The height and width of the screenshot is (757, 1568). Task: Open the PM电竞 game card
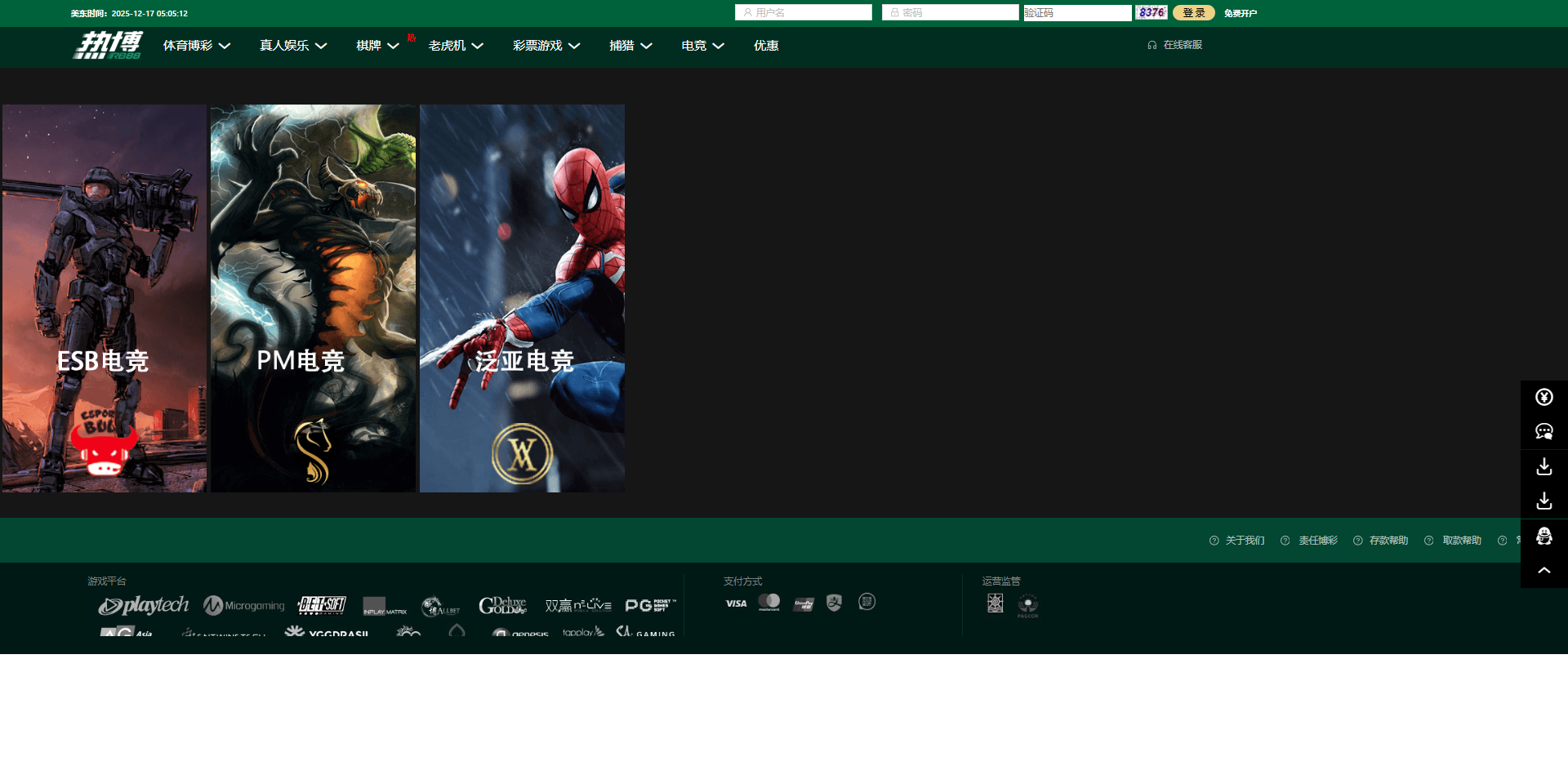click(x=314, y=298)
